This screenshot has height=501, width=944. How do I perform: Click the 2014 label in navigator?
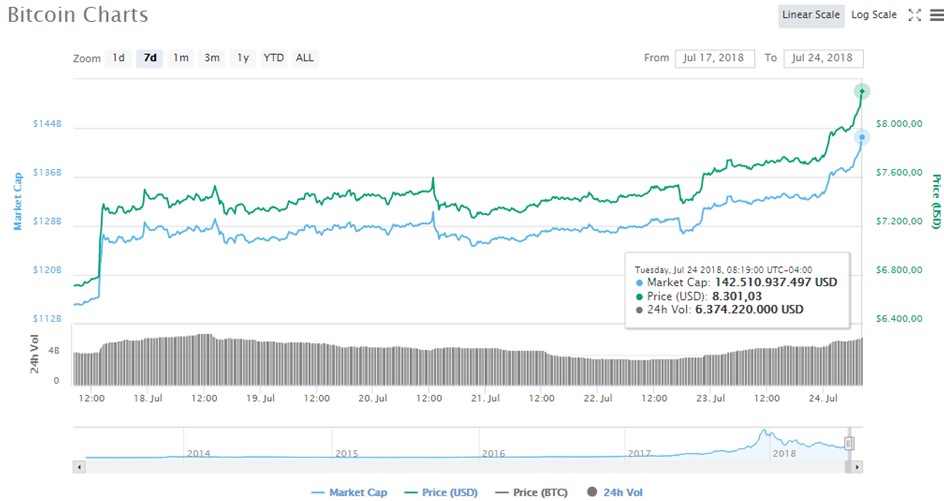point(199,453)
